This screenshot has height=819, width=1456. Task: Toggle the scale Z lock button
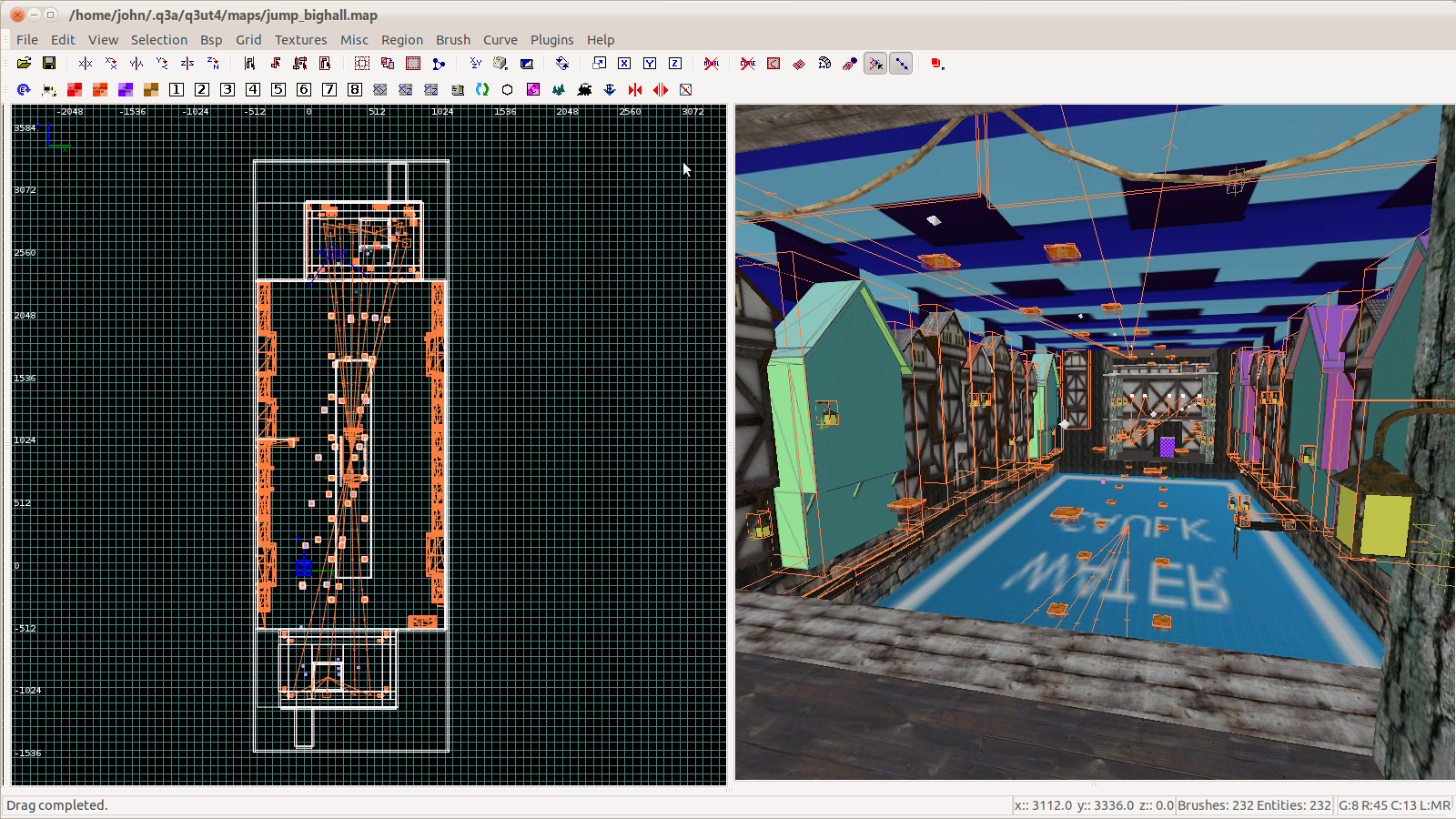[675, 64]
